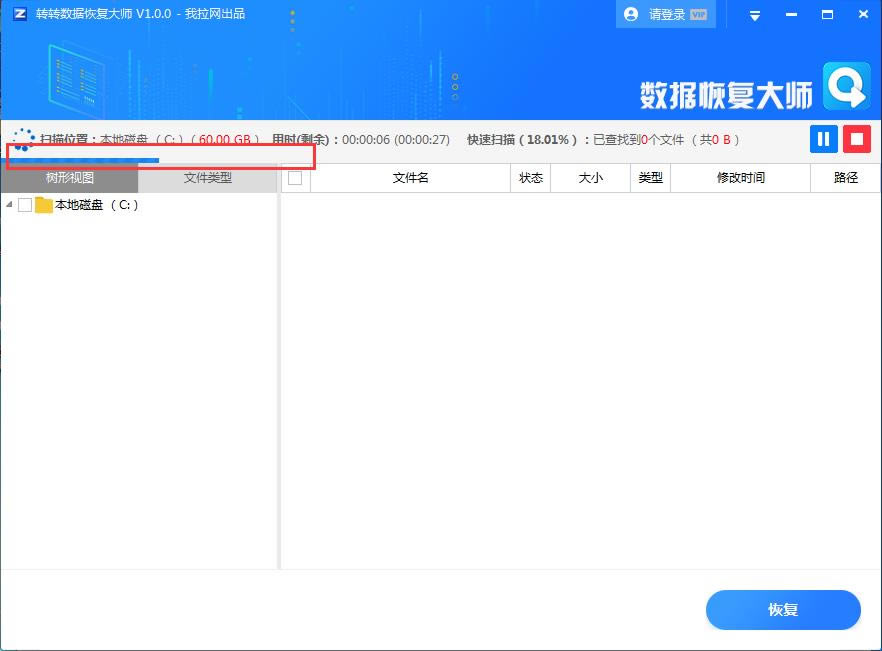Sort by the 文件名 column header
The height and width of the screenshot is (651, 882).
pos(410,178)
